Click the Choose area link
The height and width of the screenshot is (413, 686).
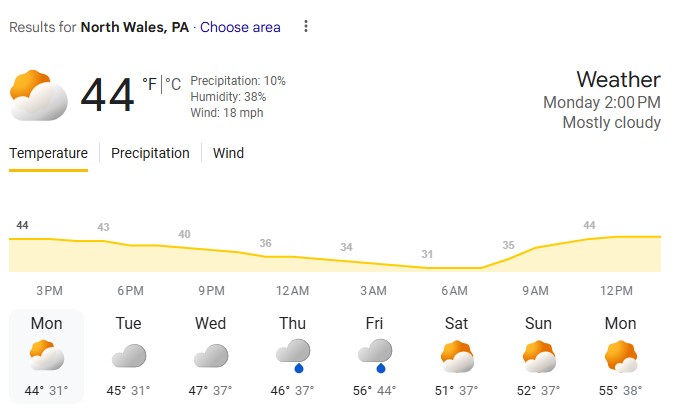(x=240, y=27)
